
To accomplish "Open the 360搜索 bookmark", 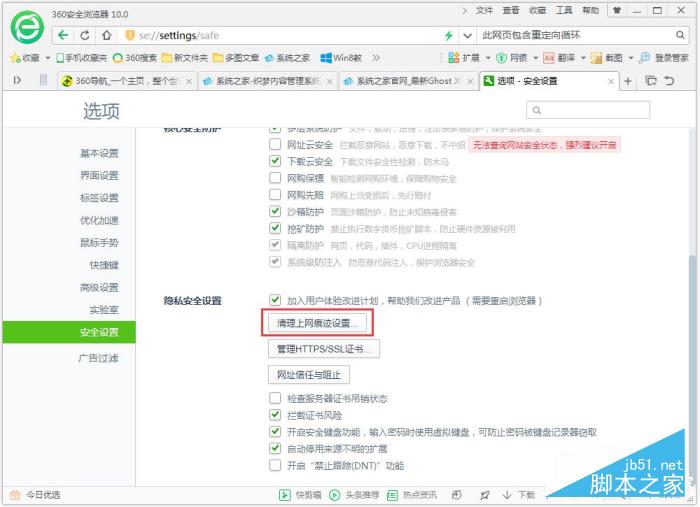I will pos(135,58).
